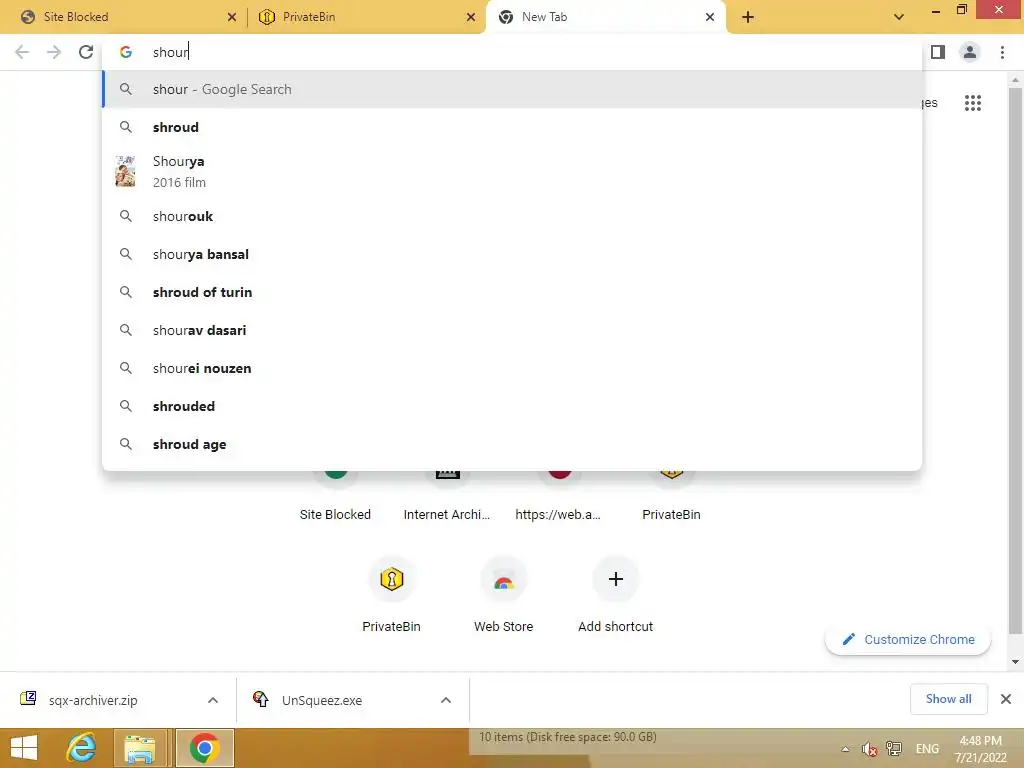Select the 'shroud' suggestion
The height and width of the screenshot is (768, 1024).
pyautogui.click(x=512, y=127)
